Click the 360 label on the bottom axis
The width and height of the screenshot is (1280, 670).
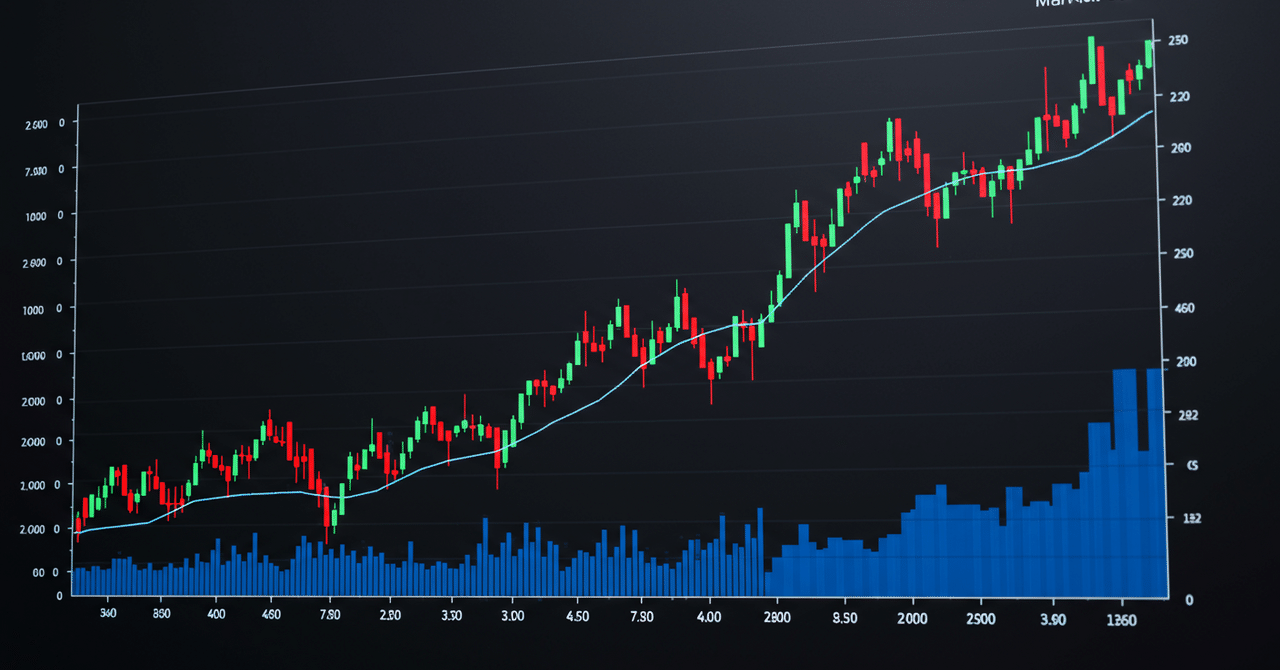coord(109,613)
